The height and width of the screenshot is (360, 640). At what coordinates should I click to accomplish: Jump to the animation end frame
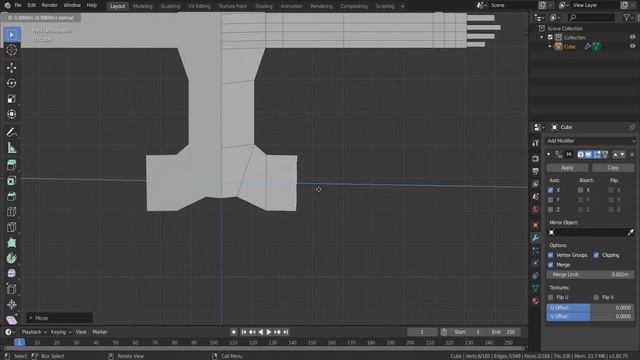pyautogui.click(x=286, y=332)
